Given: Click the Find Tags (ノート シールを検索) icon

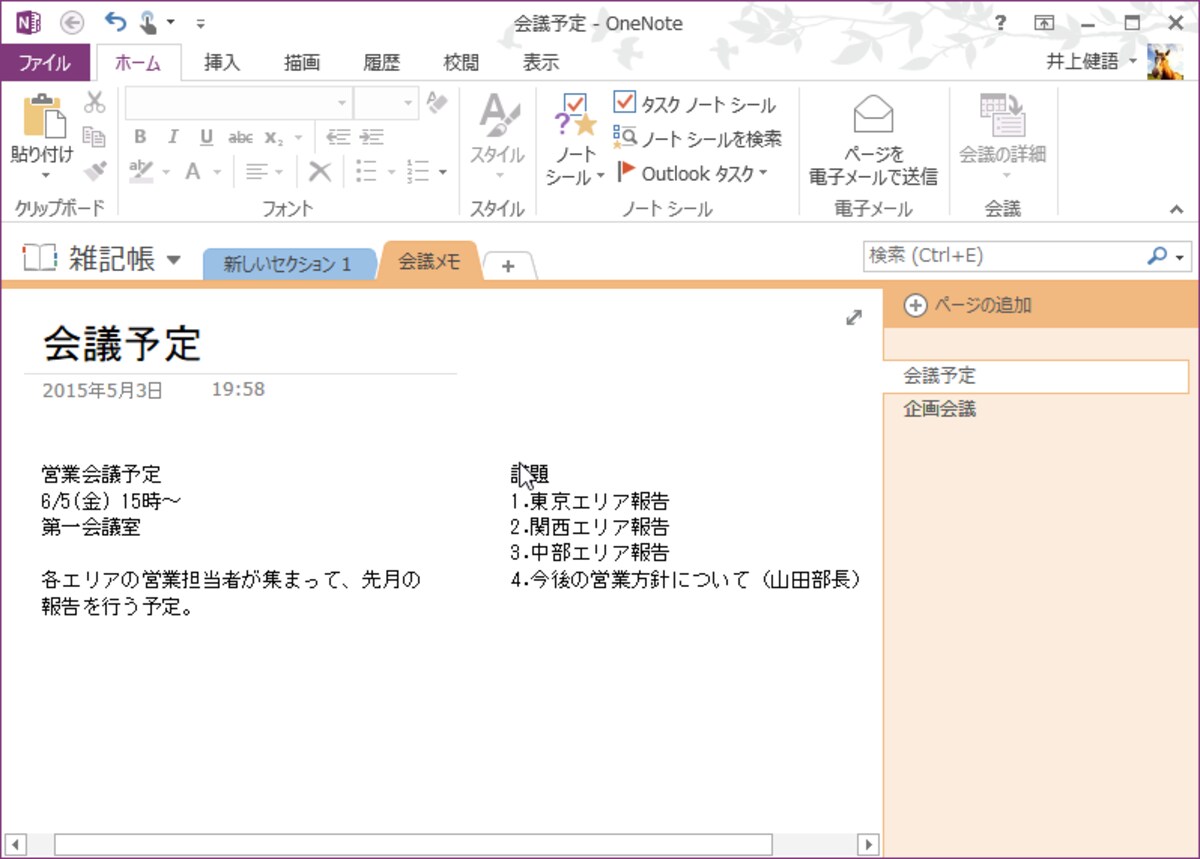Looking at the screenshot, I should (624, 138).
